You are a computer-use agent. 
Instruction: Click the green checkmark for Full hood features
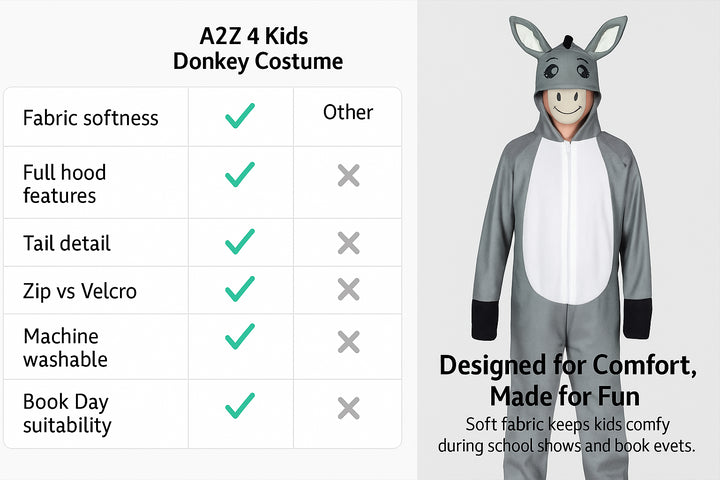click(x=240, y=174)
